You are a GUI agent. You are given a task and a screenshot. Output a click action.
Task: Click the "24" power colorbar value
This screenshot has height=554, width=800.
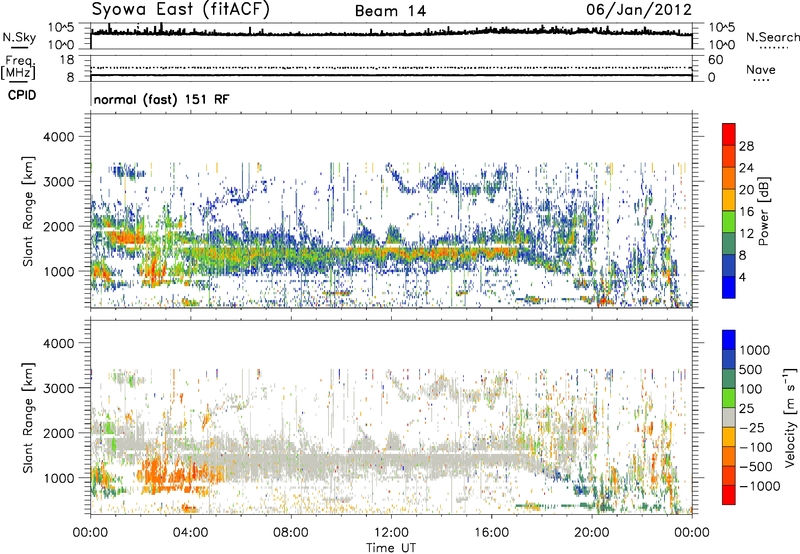click(x=746, y=168)
